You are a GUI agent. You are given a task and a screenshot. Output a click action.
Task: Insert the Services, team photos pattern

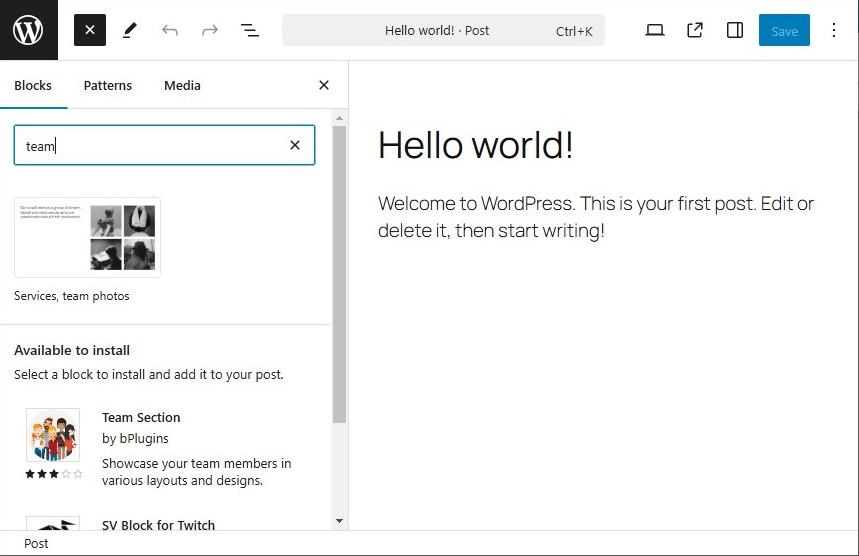click(x=87, y=237)
